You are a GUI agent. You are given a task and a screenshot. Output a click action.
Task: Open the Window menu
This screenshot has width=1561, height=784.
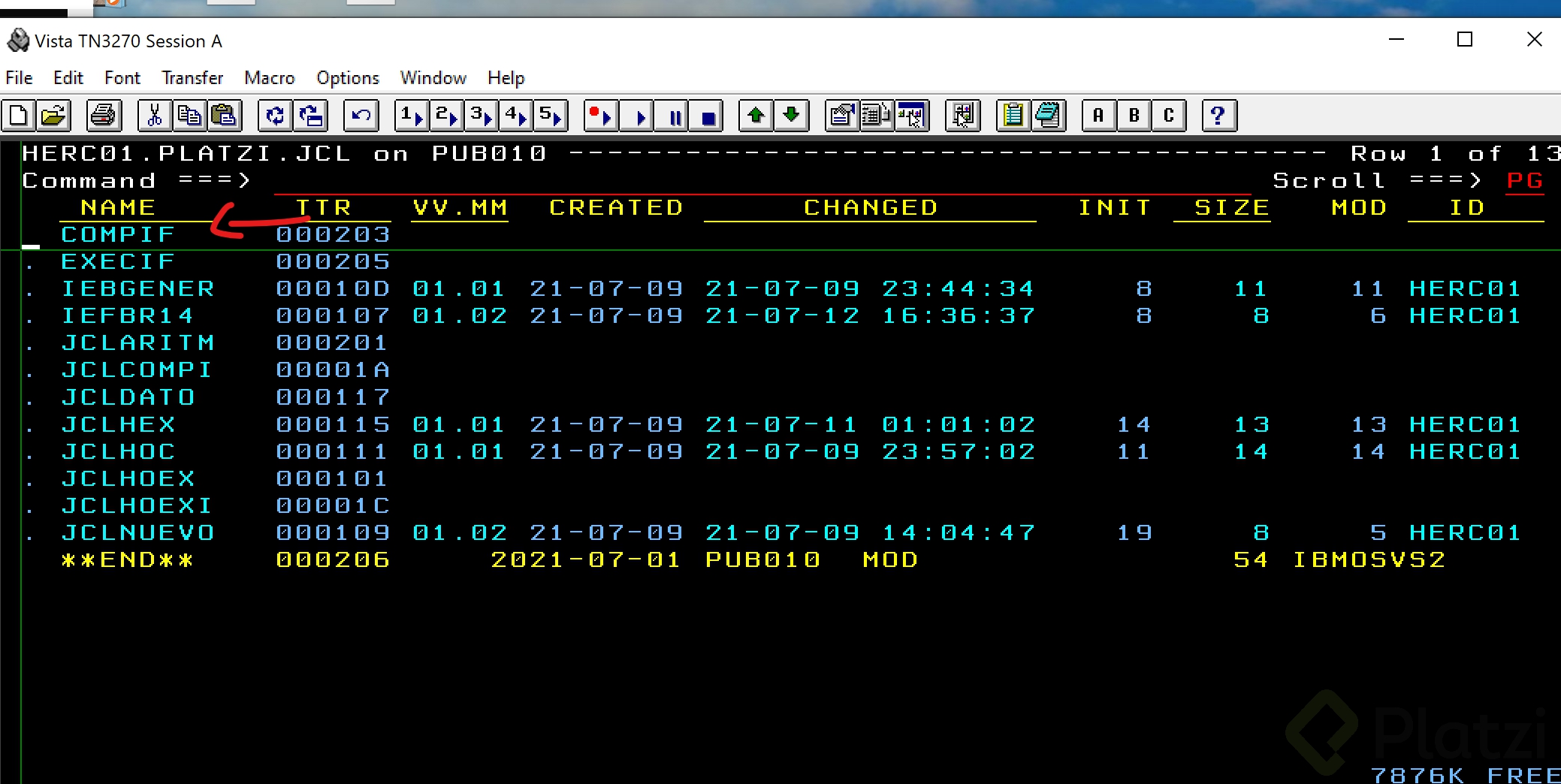[x=433, y=78]
